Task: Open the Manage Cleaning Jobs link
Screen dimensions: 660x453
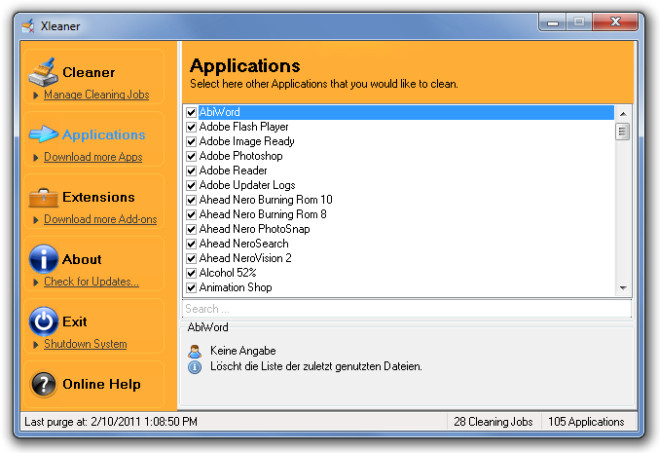Action: 96,95
